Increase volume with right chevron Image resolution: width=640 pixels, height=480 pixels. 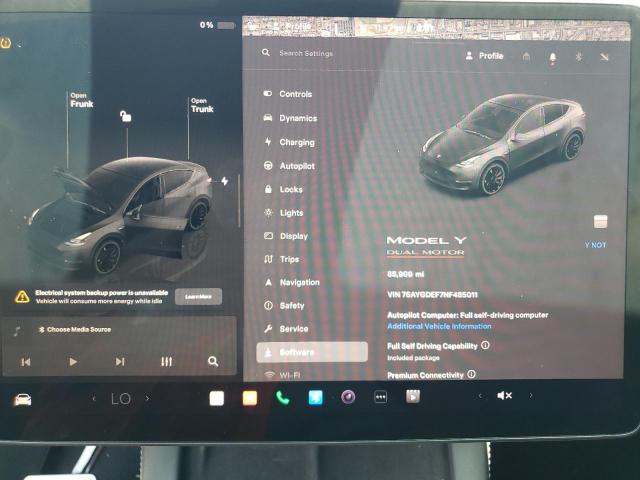(531, 396)
